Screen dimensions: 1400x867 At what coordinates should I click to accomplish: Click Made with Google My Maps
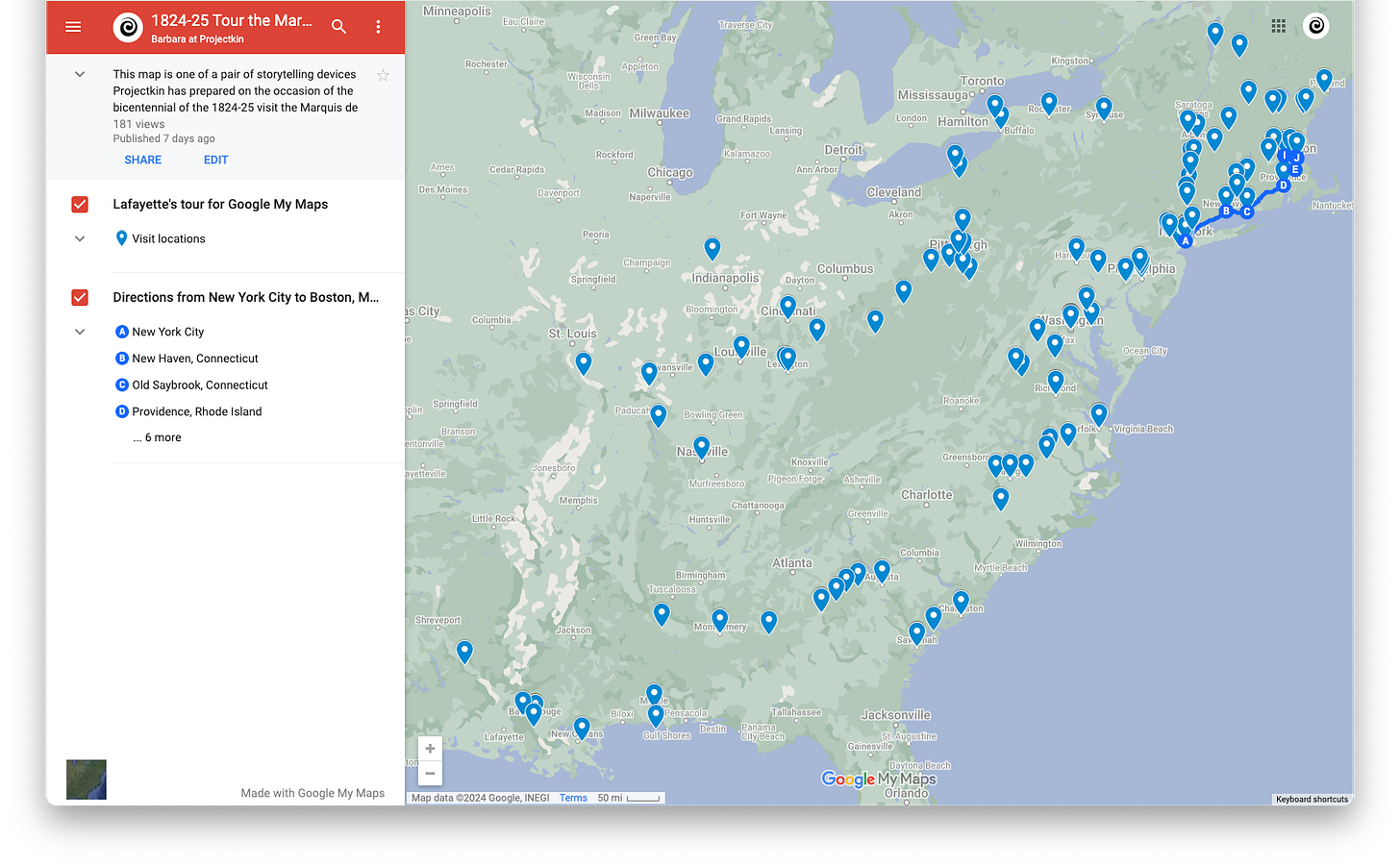click(x=312, y=793)
